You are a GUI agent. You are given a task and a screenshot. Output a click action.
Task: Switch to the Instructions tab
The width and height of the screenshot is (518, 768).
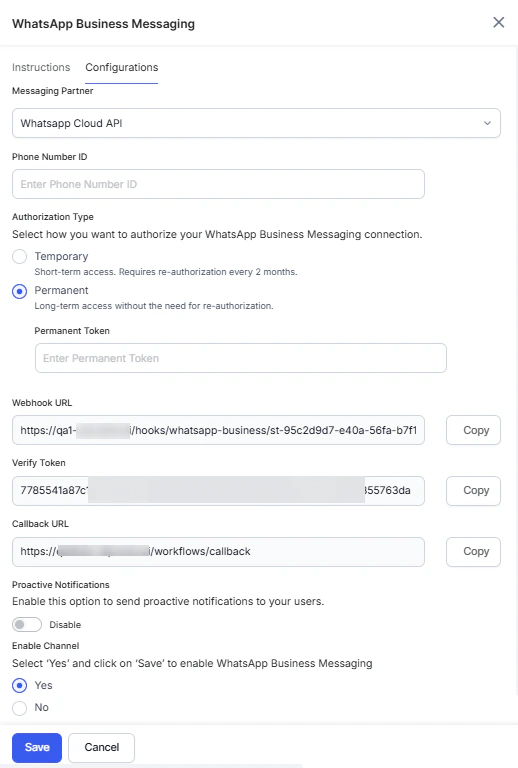pyautogui.click(x=41, y=67)
